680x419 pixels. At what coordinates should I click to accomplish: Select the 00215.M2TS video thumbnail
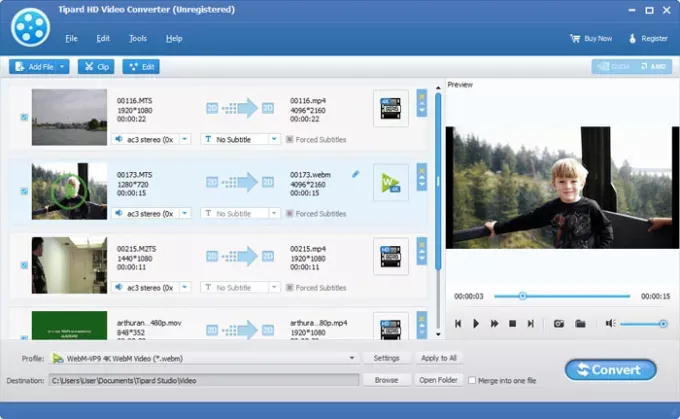69,265
